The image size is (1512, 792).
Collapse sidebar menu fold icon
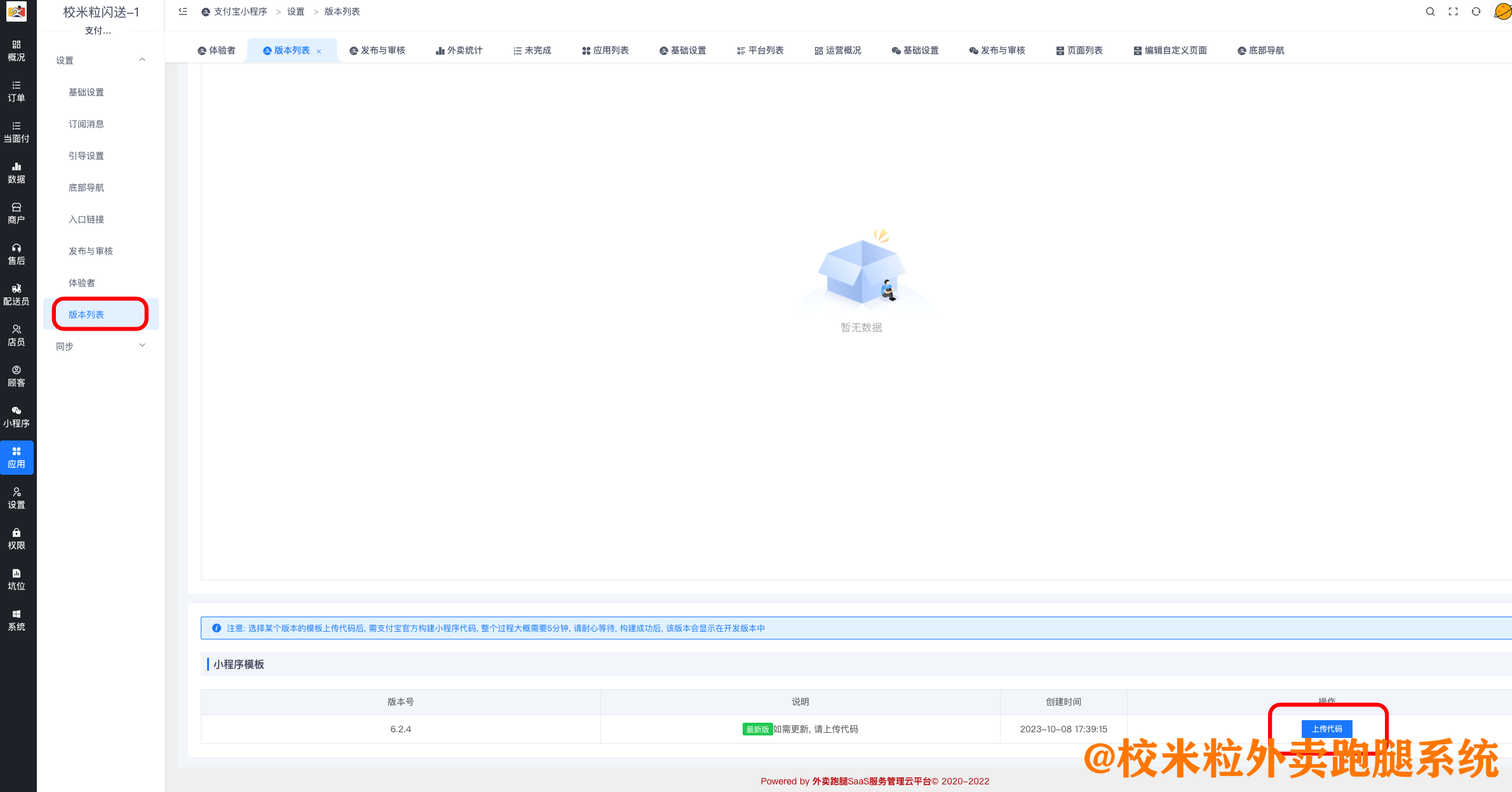pyautogui.click(x=183, y=11)
